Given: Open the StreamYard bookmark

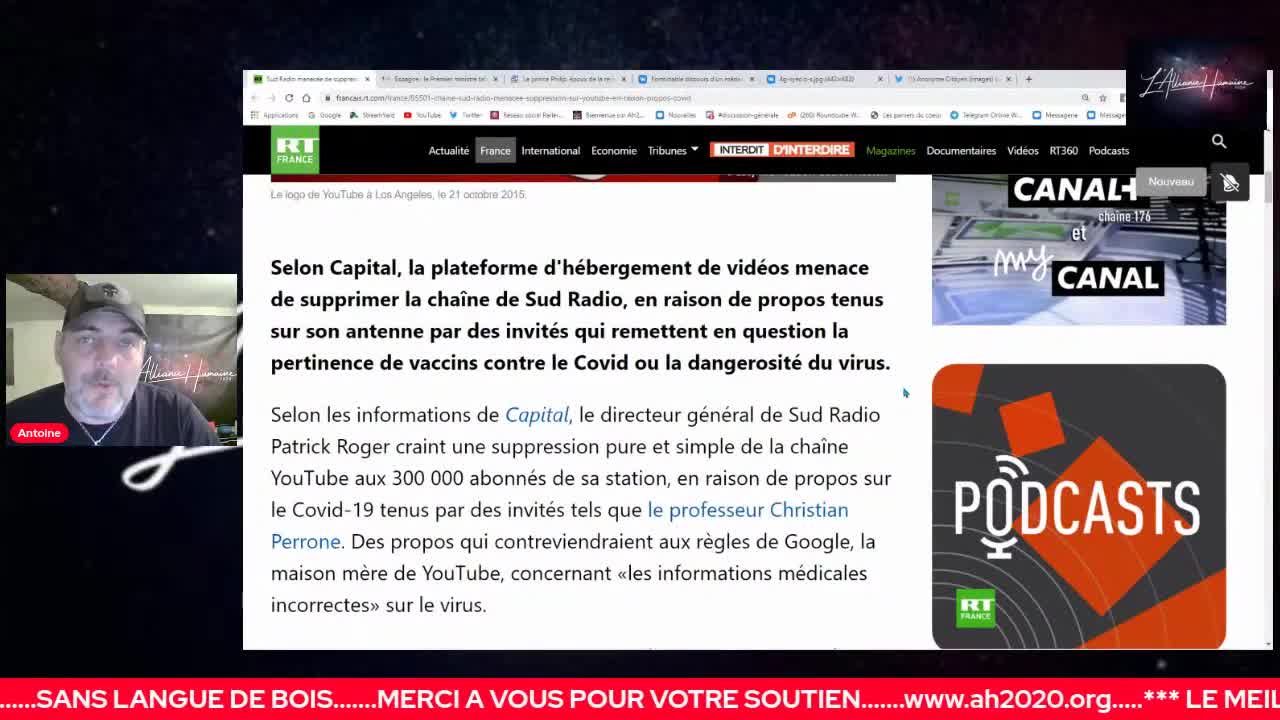Looking at the screenshot, I should 373,115.
